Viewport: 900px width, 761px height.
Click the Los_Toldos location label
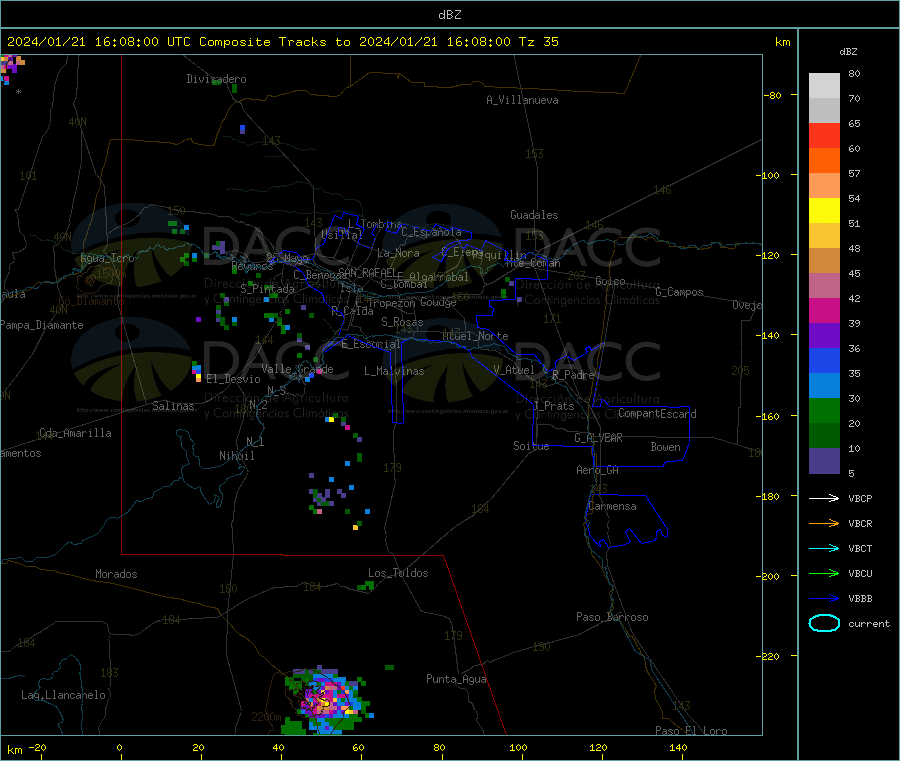398,573
